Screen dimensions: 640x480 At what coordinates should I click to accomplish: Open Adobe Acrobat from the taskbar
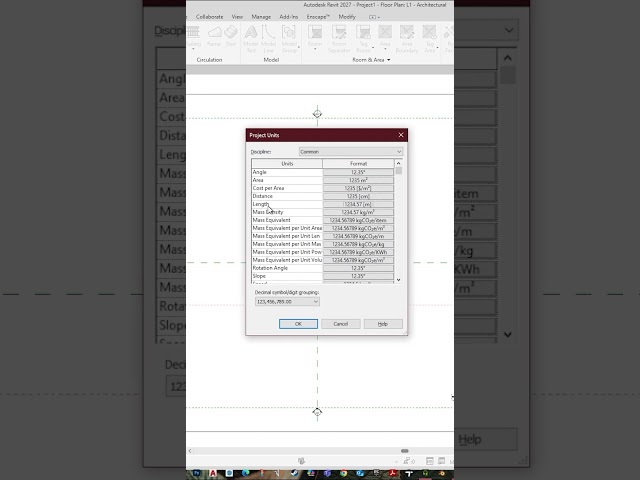[393, 473]
